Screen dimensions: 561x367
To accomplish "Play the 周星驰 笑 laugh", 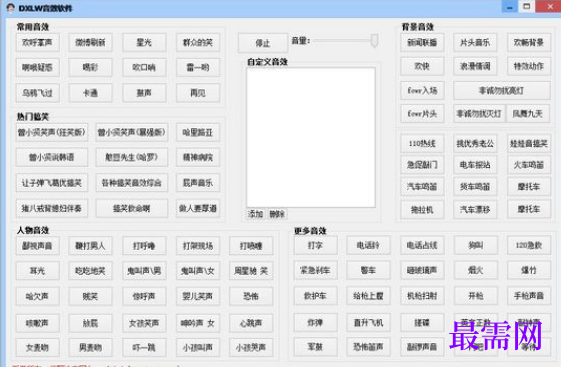I will click(251, 271).
